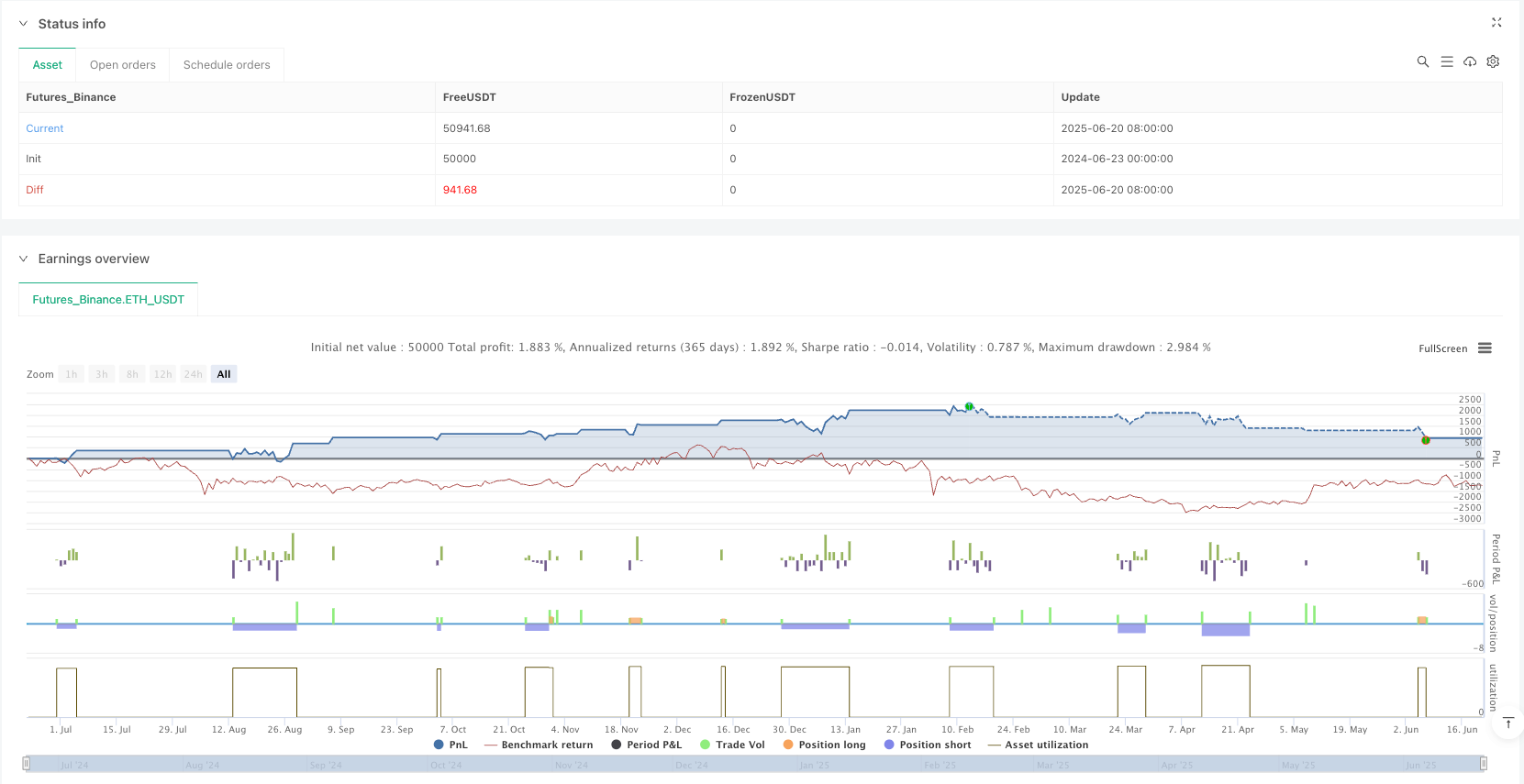Click the cloud download icon

1470,61
